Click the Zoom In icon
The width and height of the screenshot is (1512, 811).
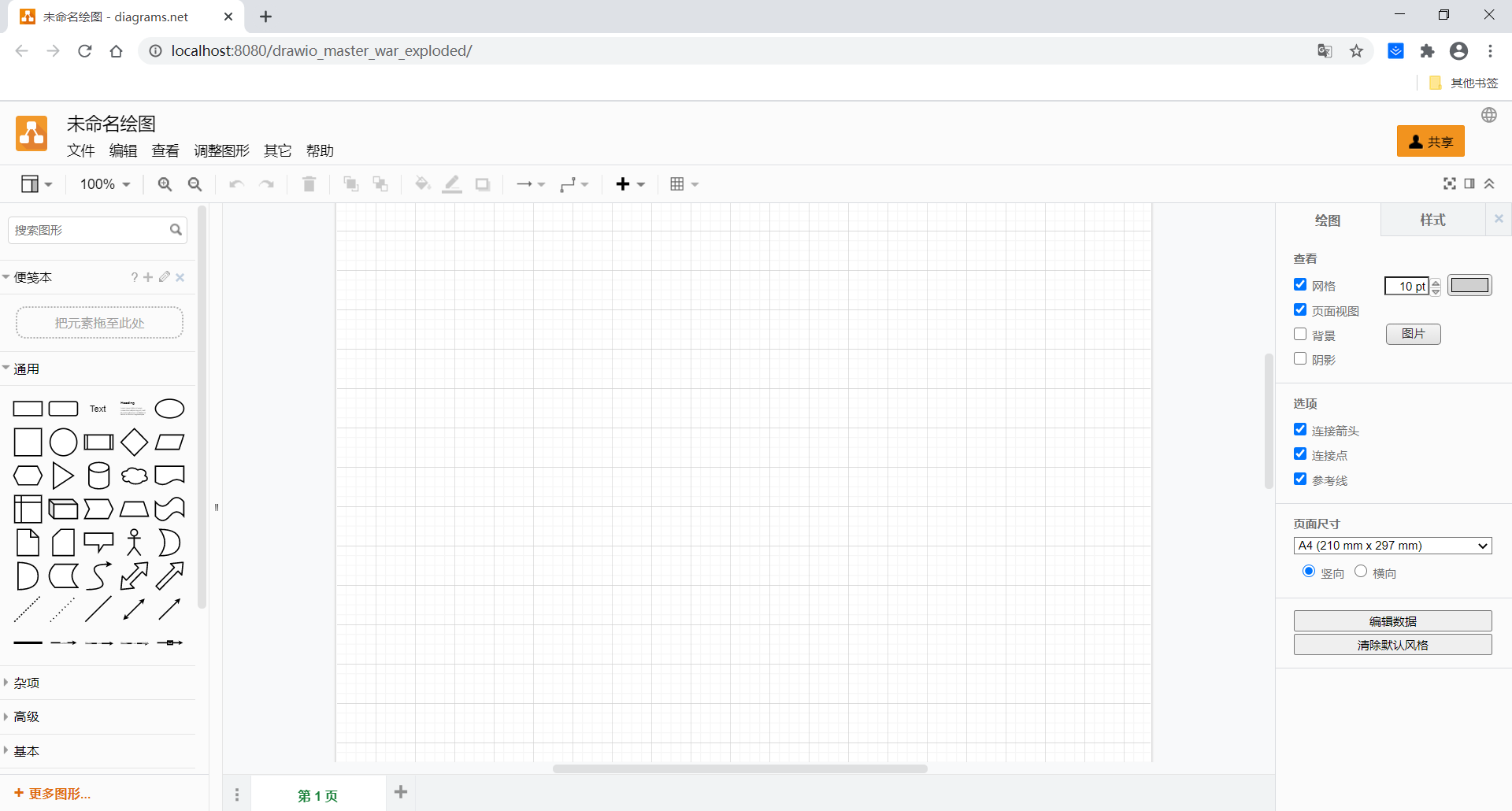click(164, 183)
